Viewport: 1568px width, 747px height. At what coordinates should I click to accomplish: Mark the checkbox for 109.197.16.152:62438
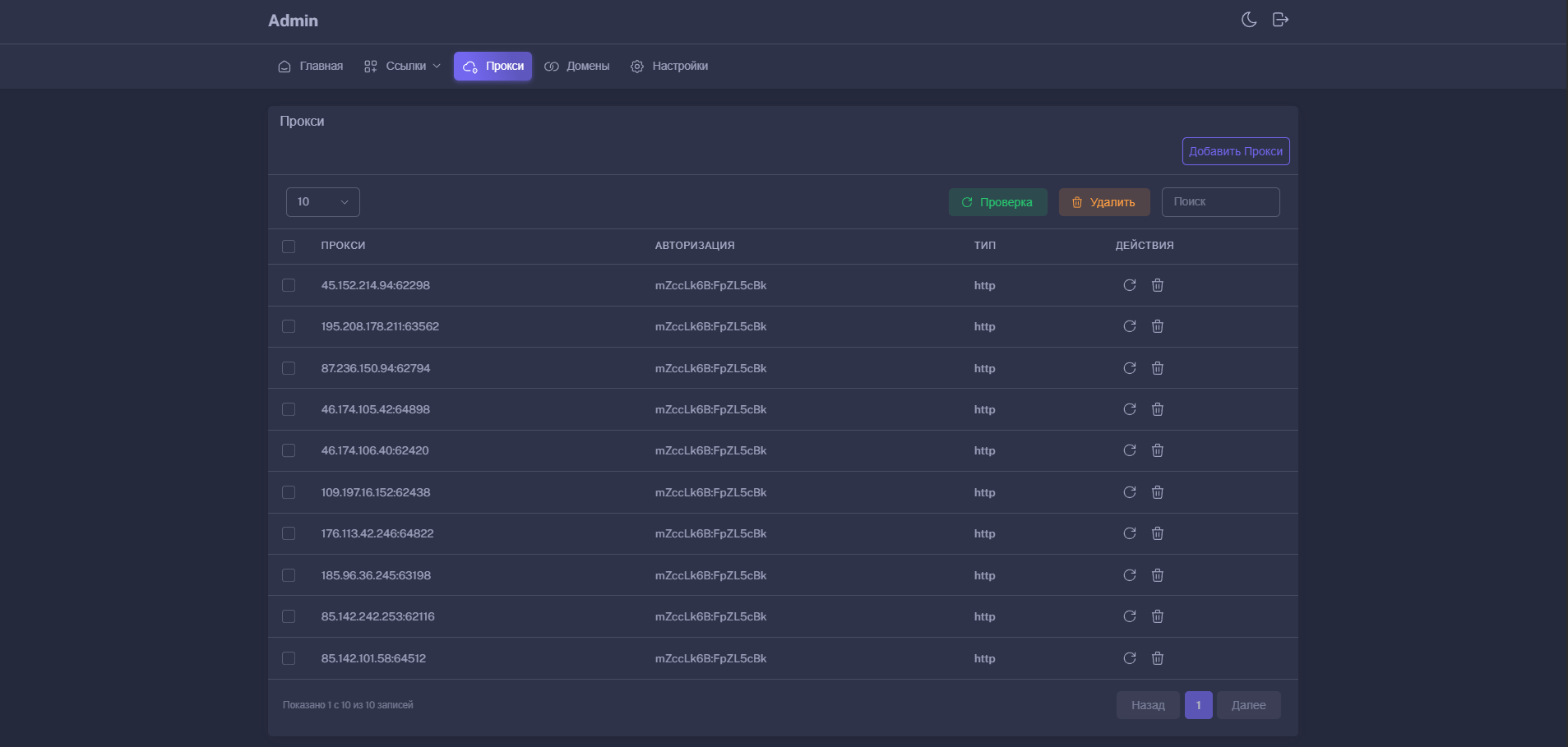[x=289, y=492]
